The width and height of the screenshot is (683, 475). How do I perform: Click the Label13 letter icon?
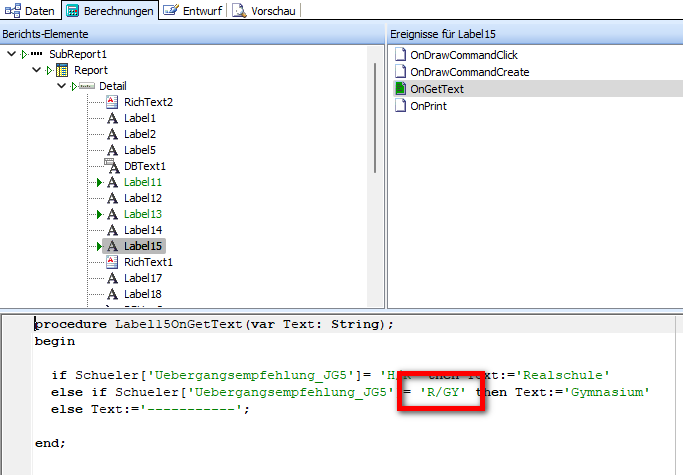point(112,214)
